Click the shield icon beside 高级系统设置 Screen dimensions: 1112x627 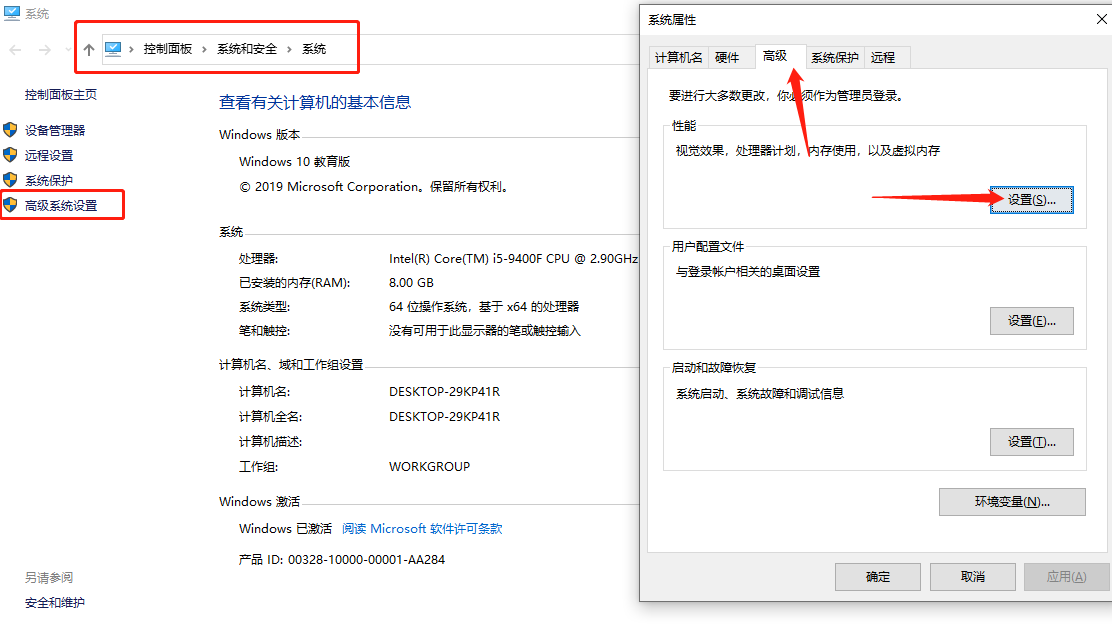coord(11,205)
